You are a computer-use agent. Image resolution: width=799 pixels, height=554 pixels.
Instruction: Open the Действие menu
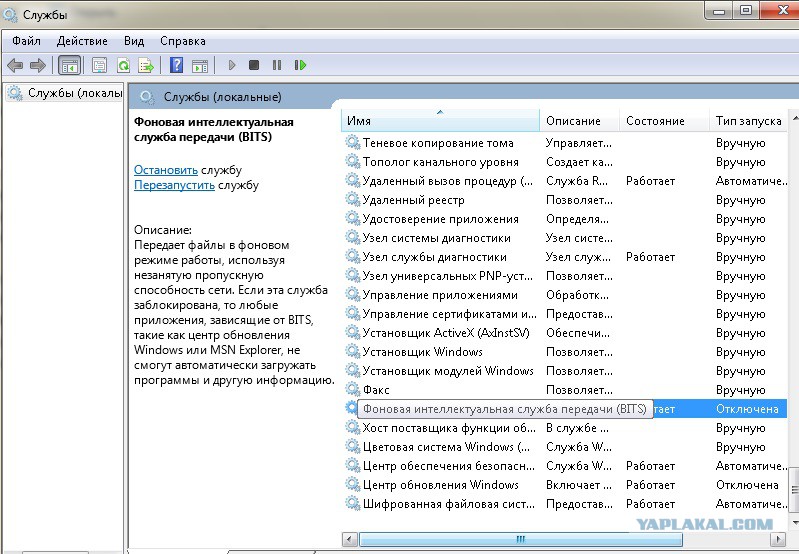[82, 41]
